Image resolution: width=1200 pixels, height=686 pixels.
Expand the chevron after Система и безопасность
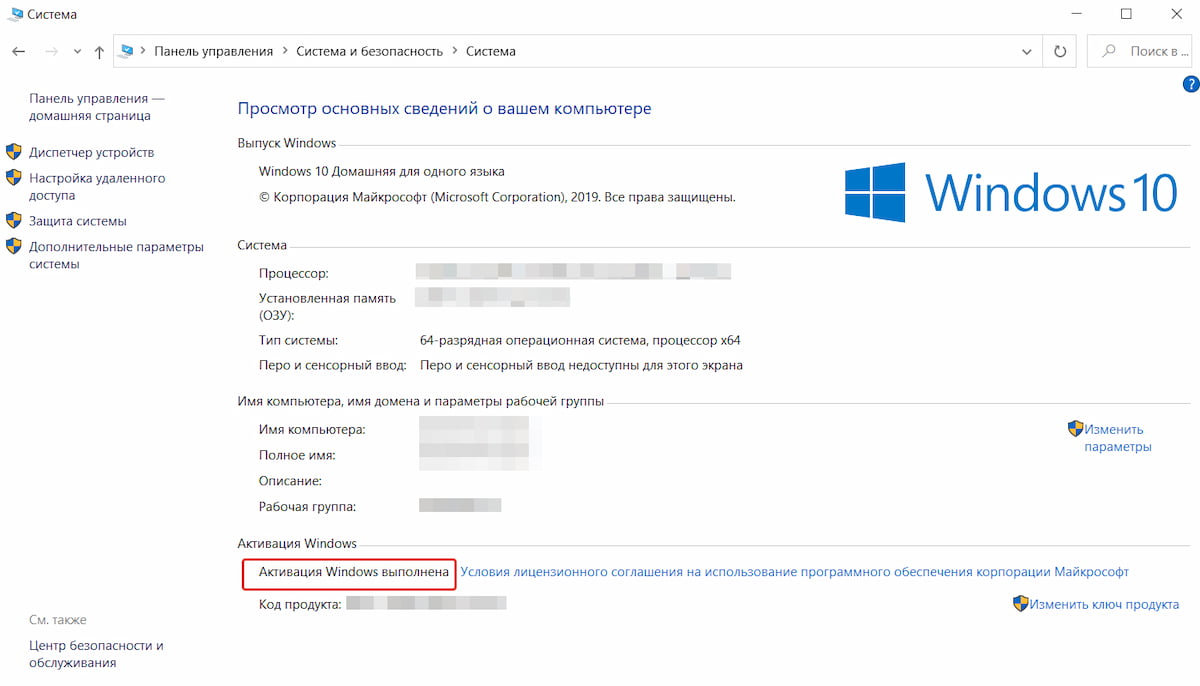coord(455,51)
